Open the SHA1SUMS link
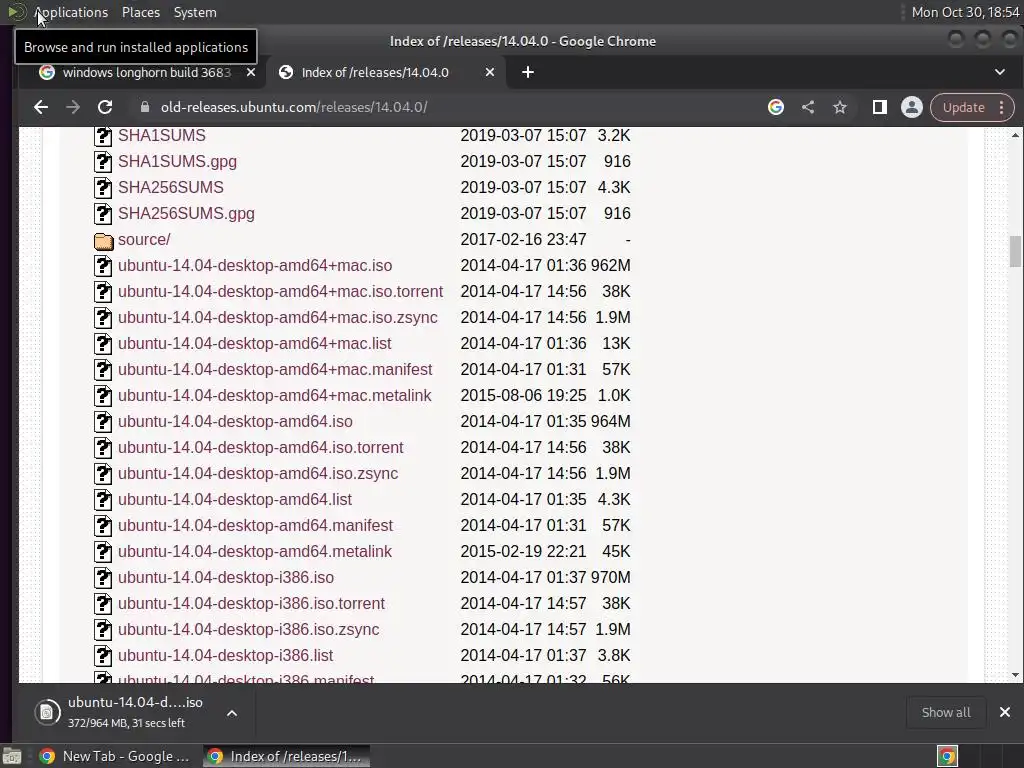This screenshot has height=768, width=1024. tap(161, 135)
